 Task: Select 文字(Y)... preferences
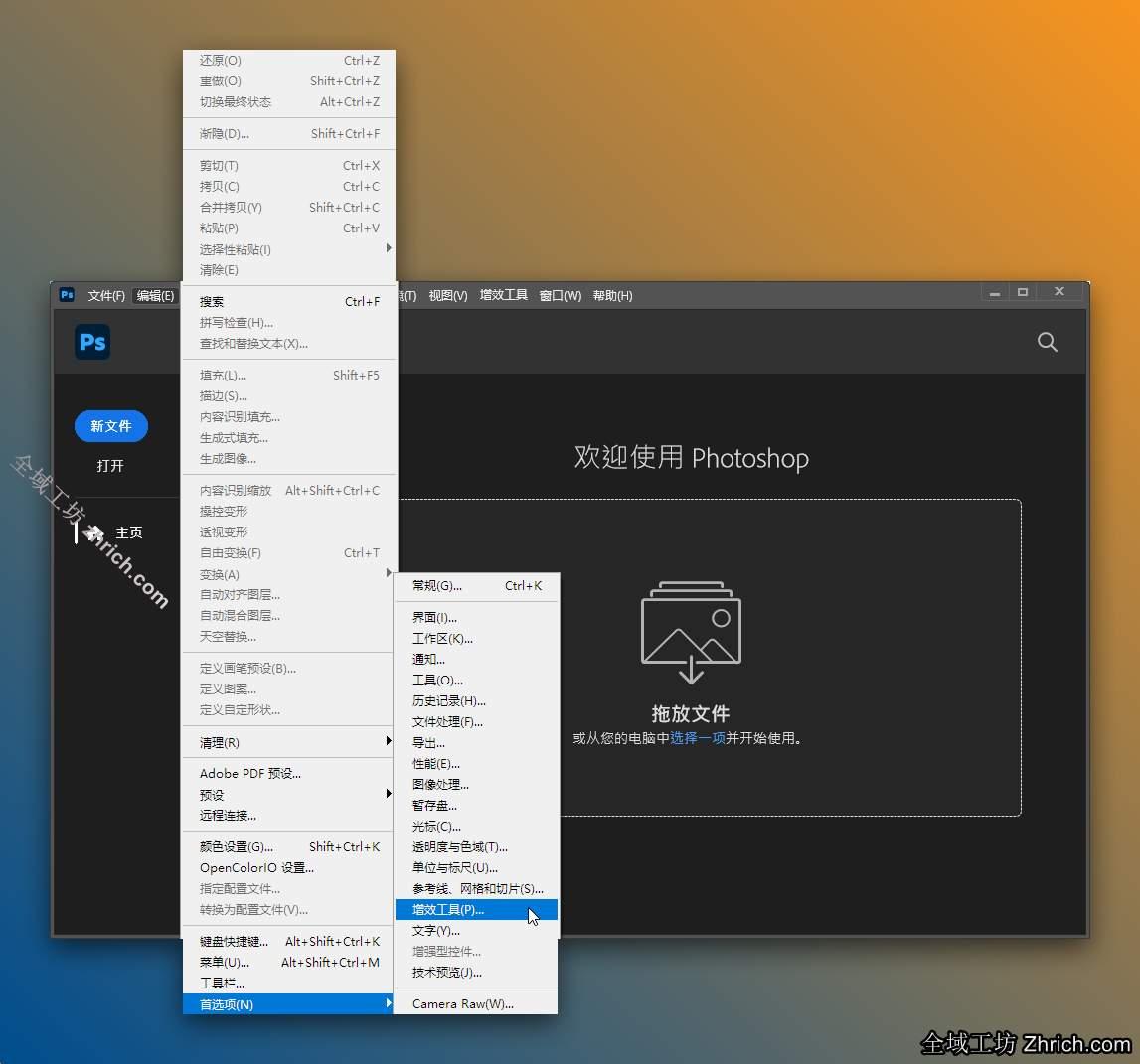(476, 931)
